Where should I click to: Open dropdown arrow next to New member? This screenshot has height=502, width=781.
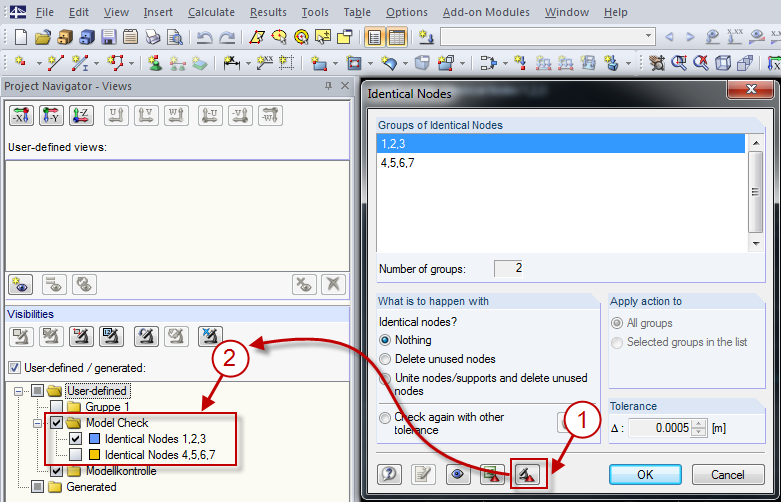click(x=96, y=63)
